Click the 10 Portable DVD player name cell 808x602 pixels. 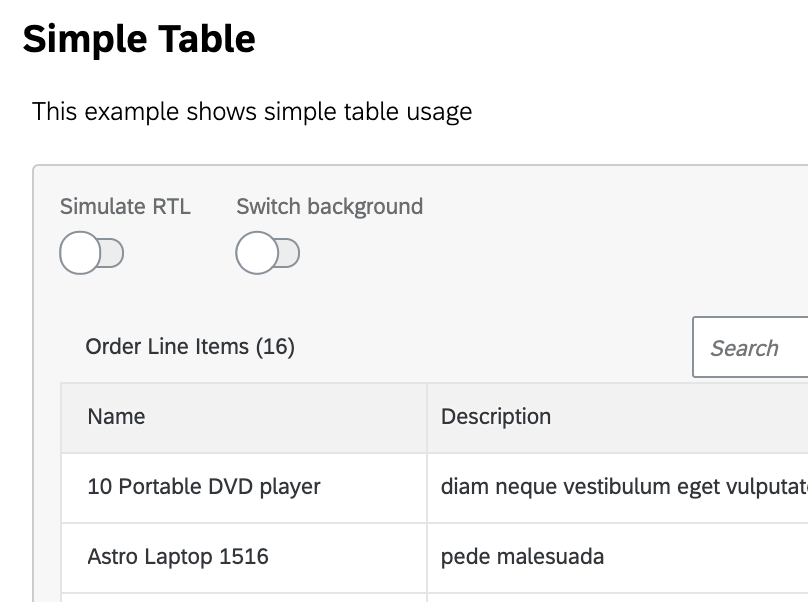tap(203, 487)
